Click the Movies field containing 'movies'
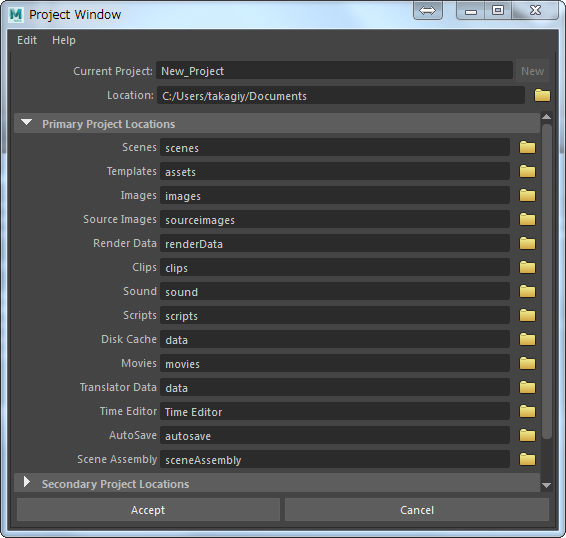 coord(335,364)
